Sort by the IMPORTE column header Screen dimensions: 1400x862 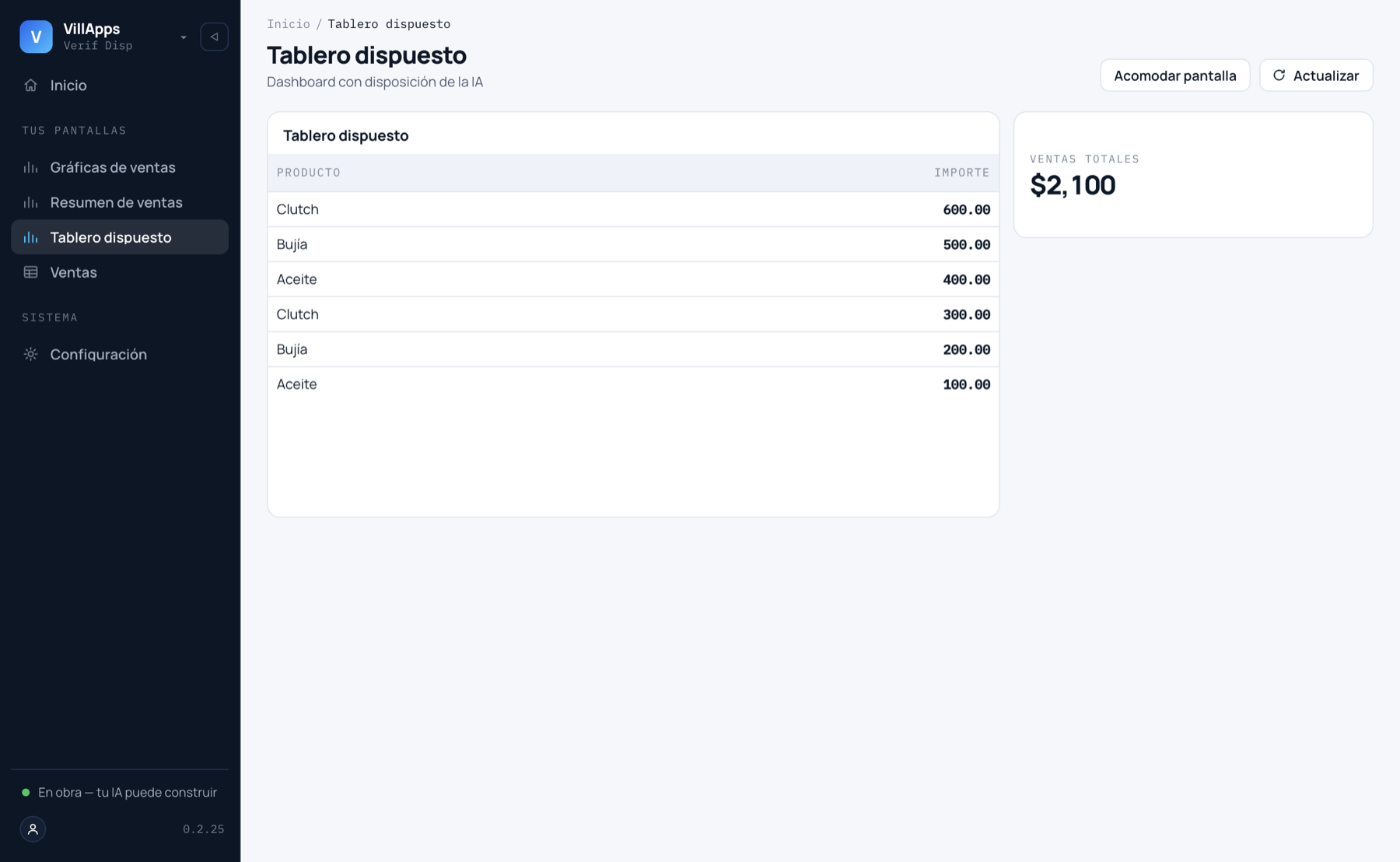(962, 173)
